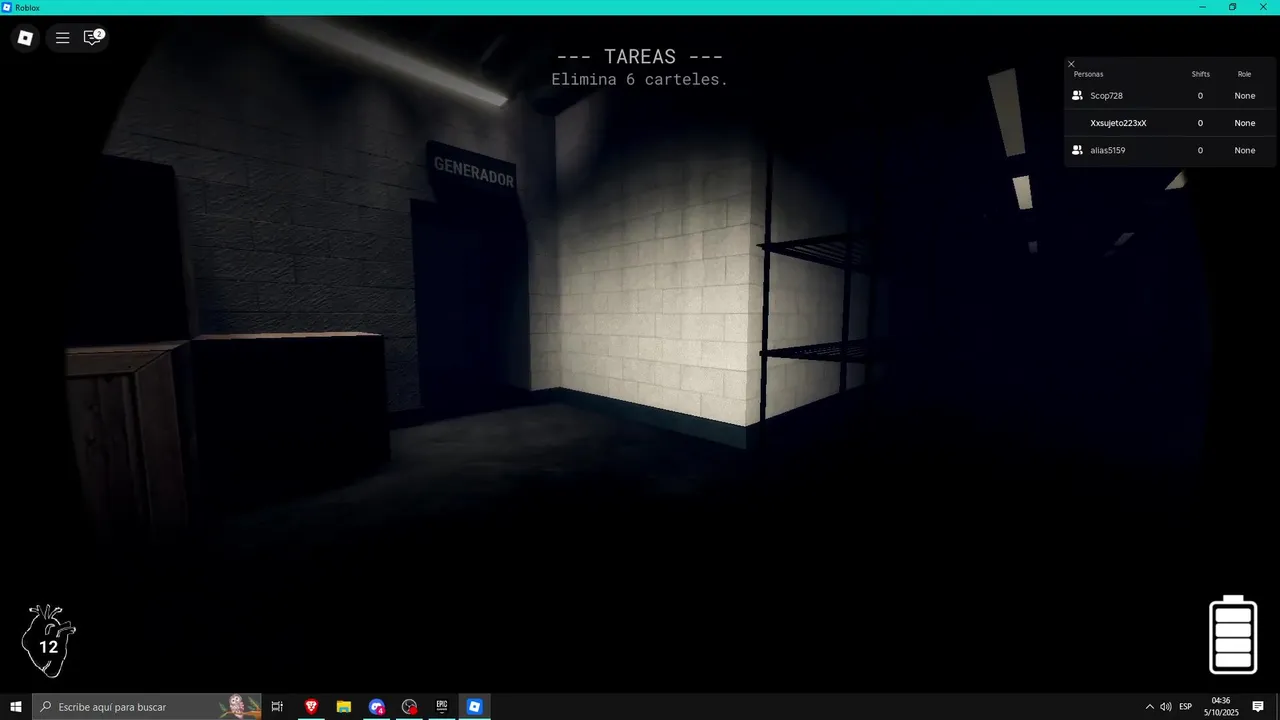
Task: Click the Role value for alias5159
Action: point(1244,150)
